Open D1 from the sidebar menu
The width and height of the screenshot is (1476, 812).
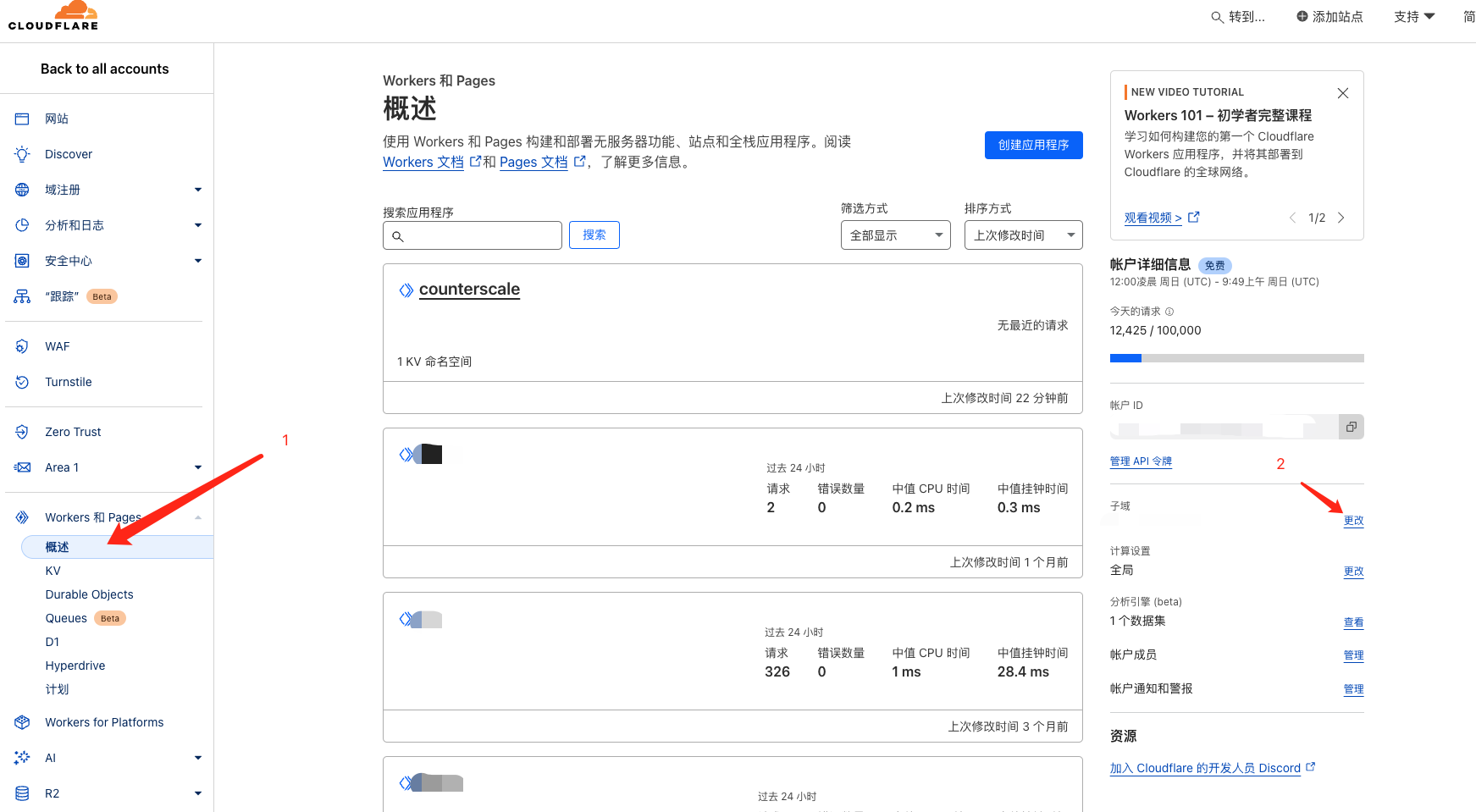[51, 642]
